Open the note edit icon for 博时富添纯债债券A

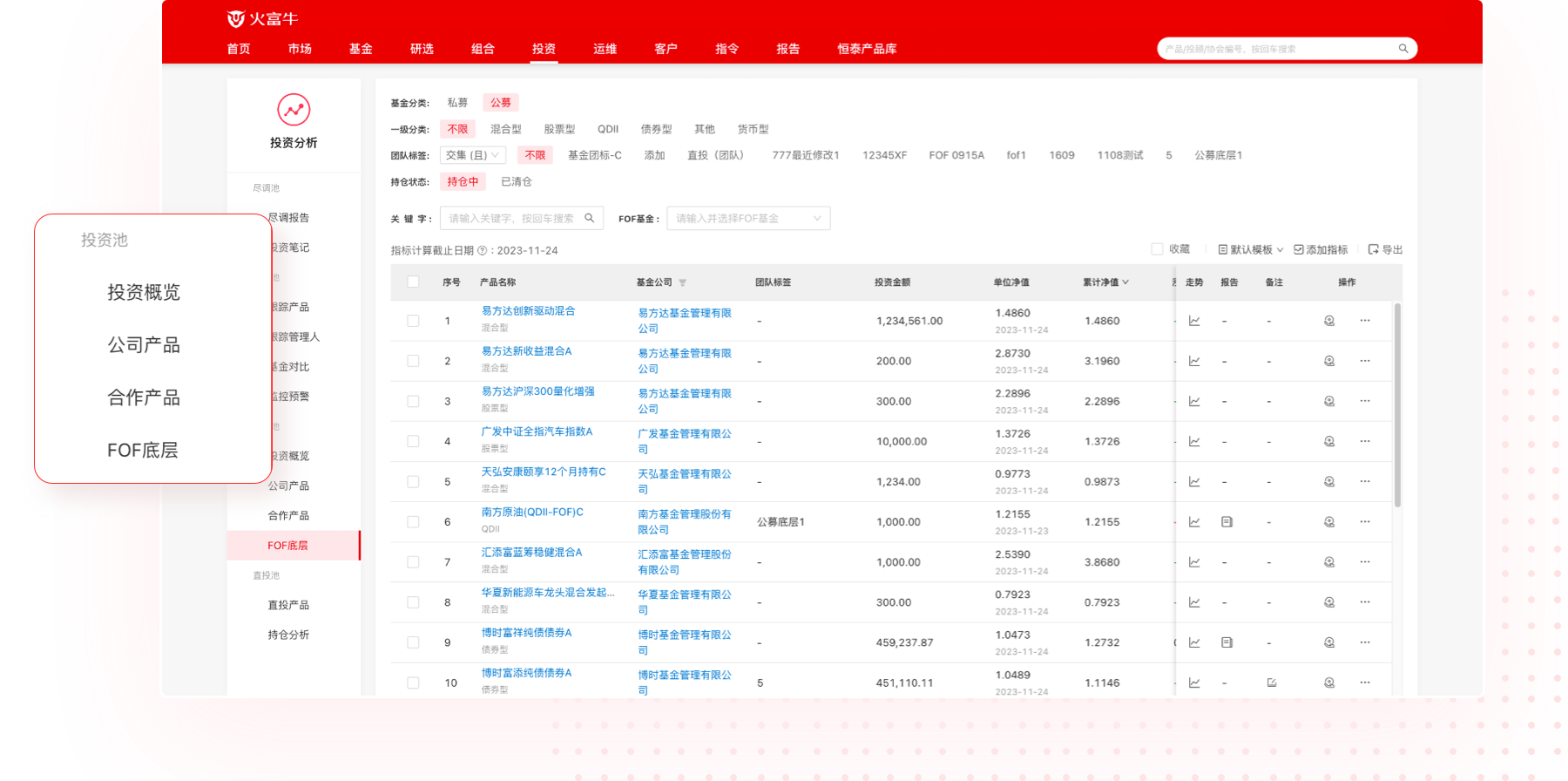tap(1272, 683)
